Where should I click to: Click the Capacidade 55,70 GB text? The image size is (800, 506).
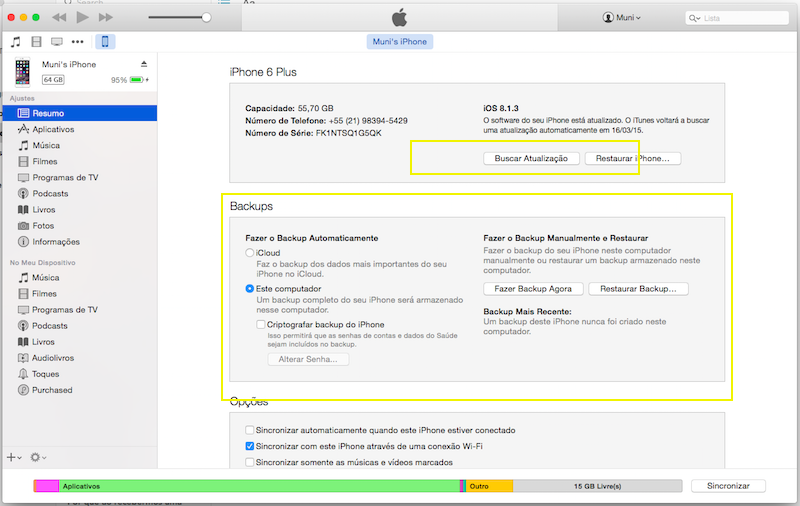pos(289,108)
